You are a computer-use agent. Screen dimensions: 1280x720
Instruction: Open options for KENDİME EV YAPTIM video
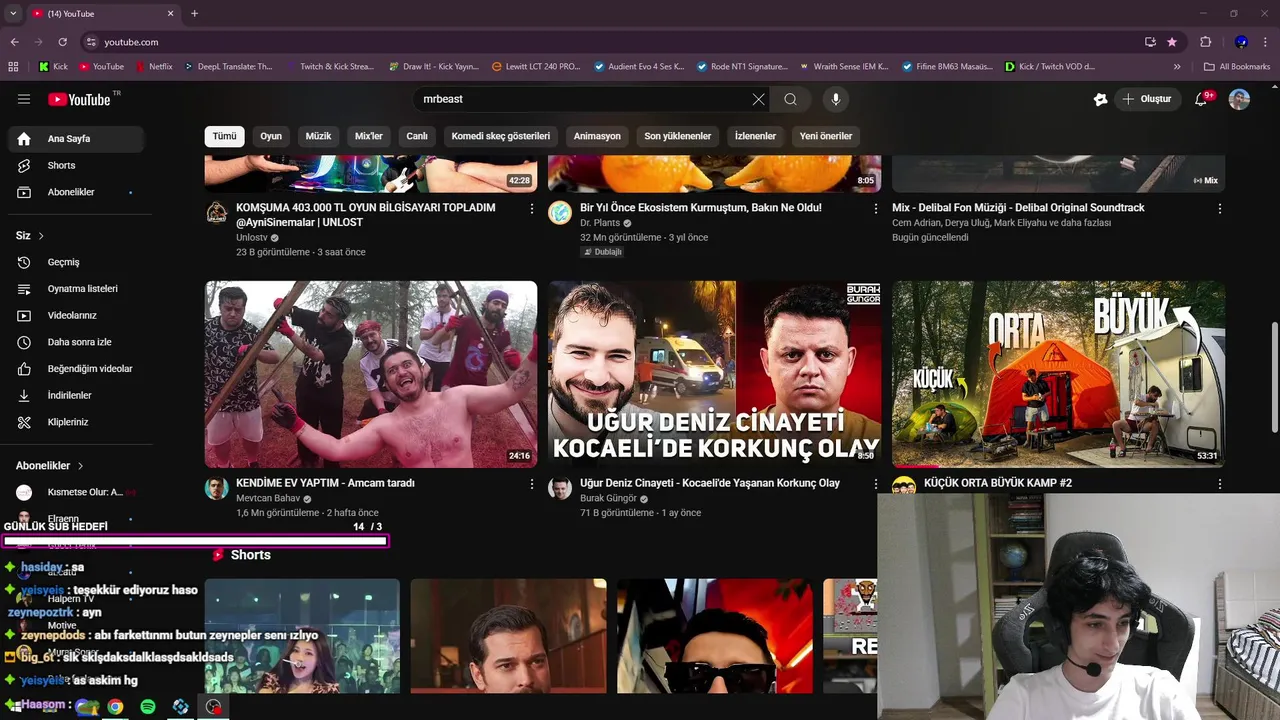532,484
